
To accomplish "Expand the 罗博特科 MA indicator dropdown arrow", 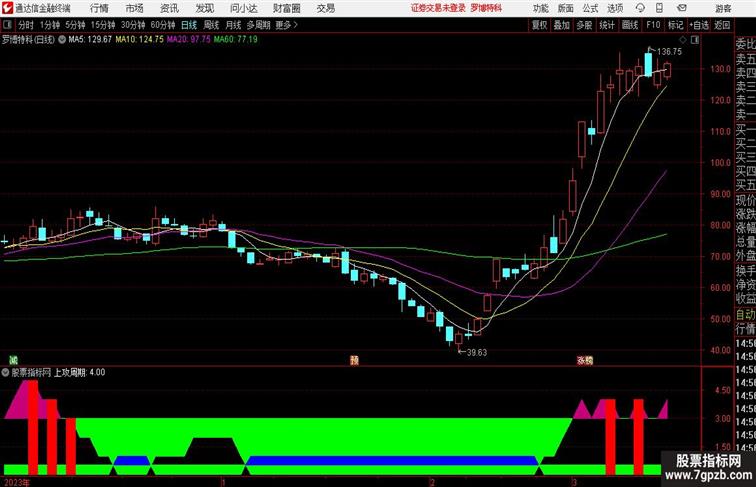I will click(62, 40).
